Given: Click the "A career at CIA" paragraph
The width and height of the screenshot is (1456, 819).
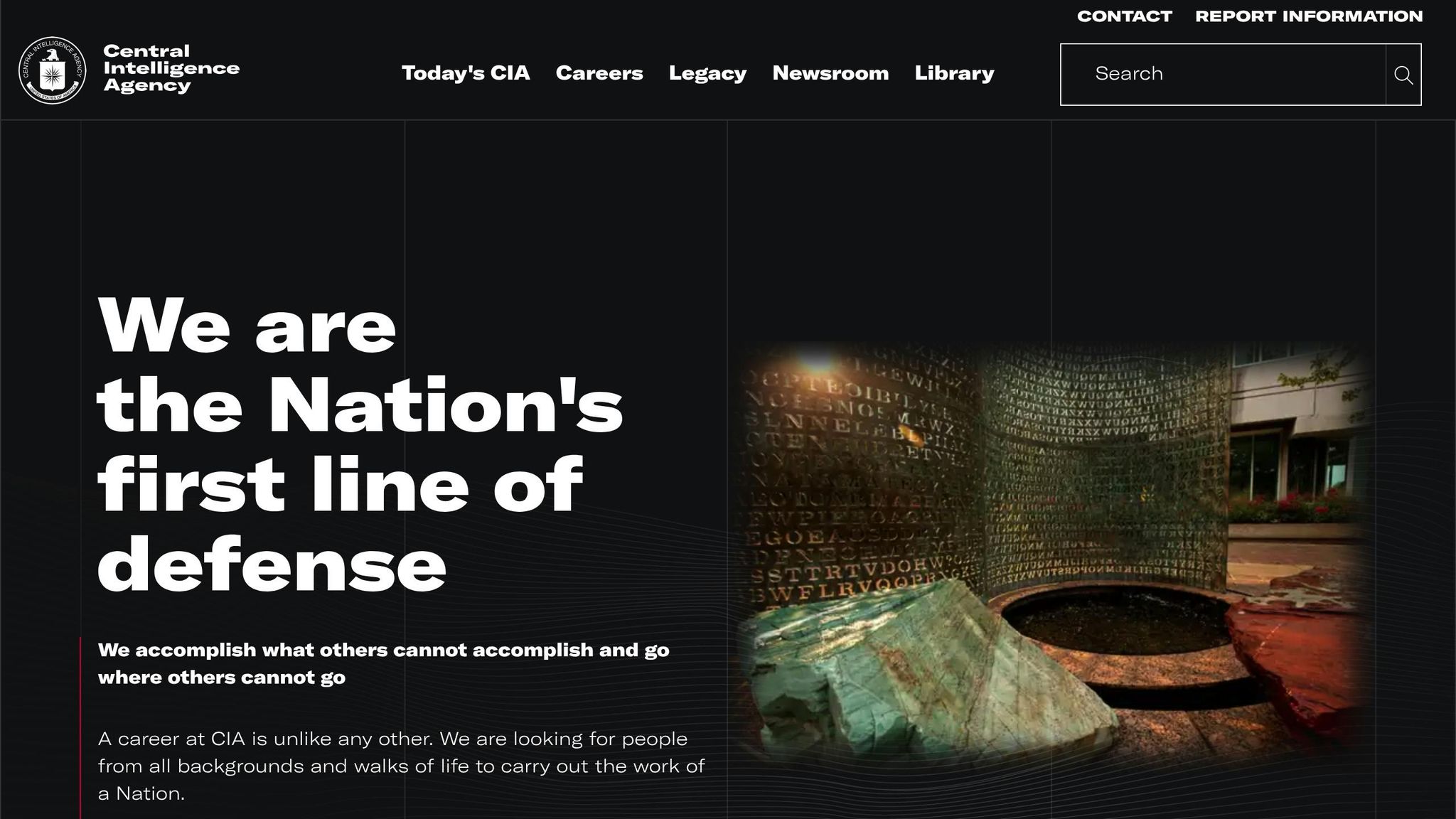Looking at the screenshot, I should [401, 766].
